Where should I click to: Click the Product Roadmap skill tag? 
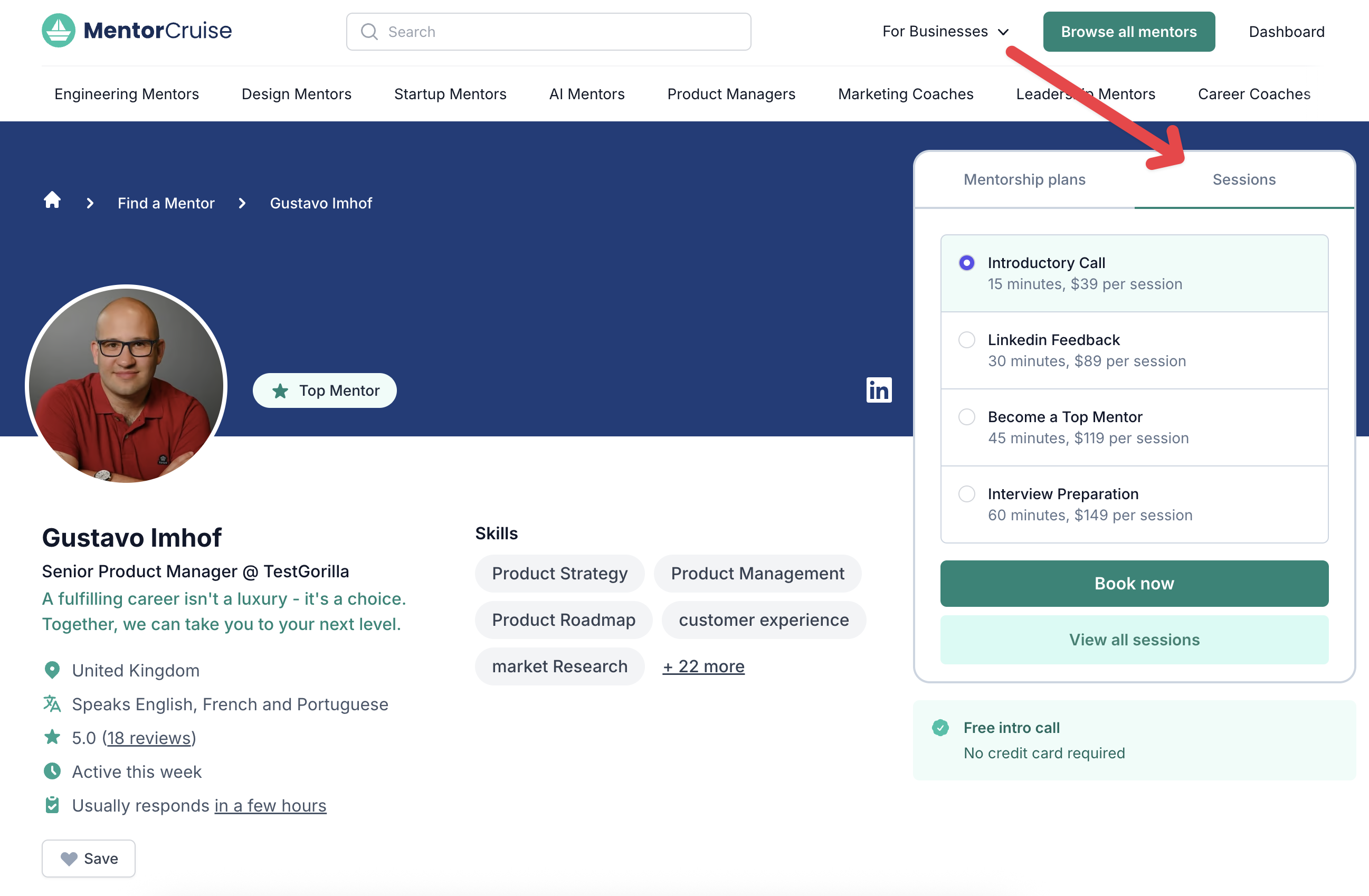564,619
